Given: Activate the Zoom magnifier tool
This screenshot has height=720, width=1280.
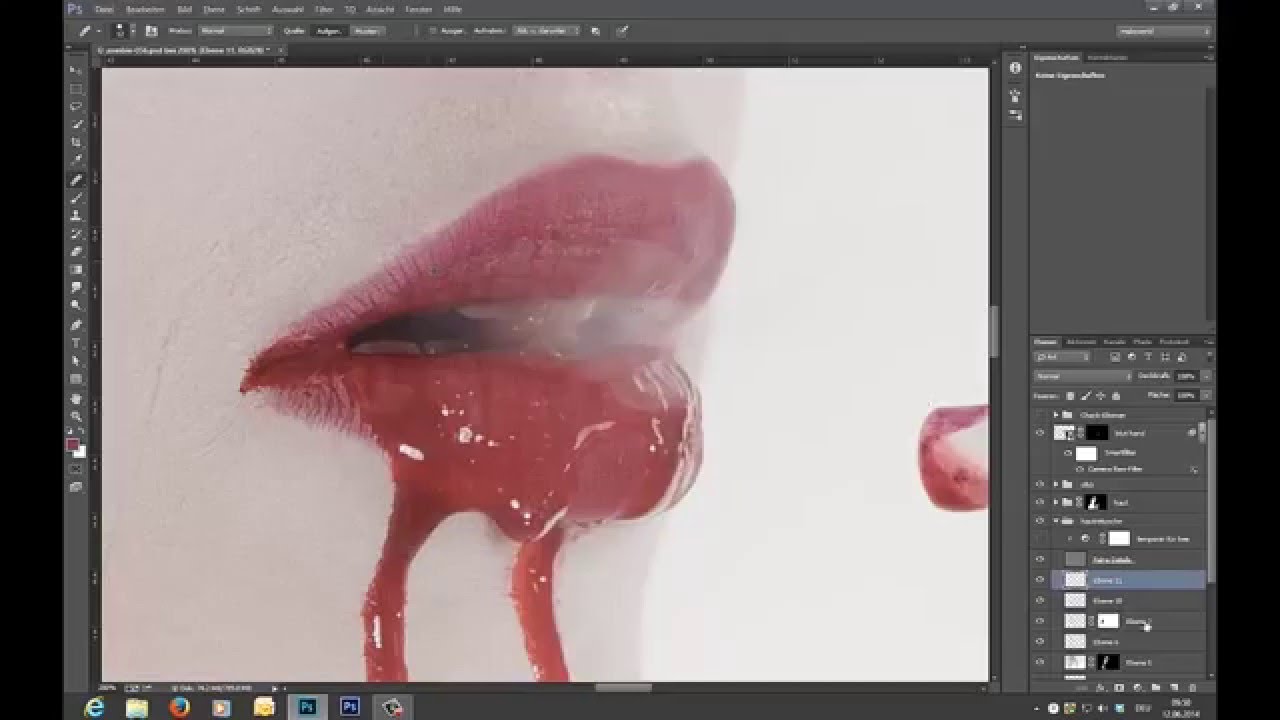Looking at the screenshot, I should pyautogui.click(x=76, y=416).
